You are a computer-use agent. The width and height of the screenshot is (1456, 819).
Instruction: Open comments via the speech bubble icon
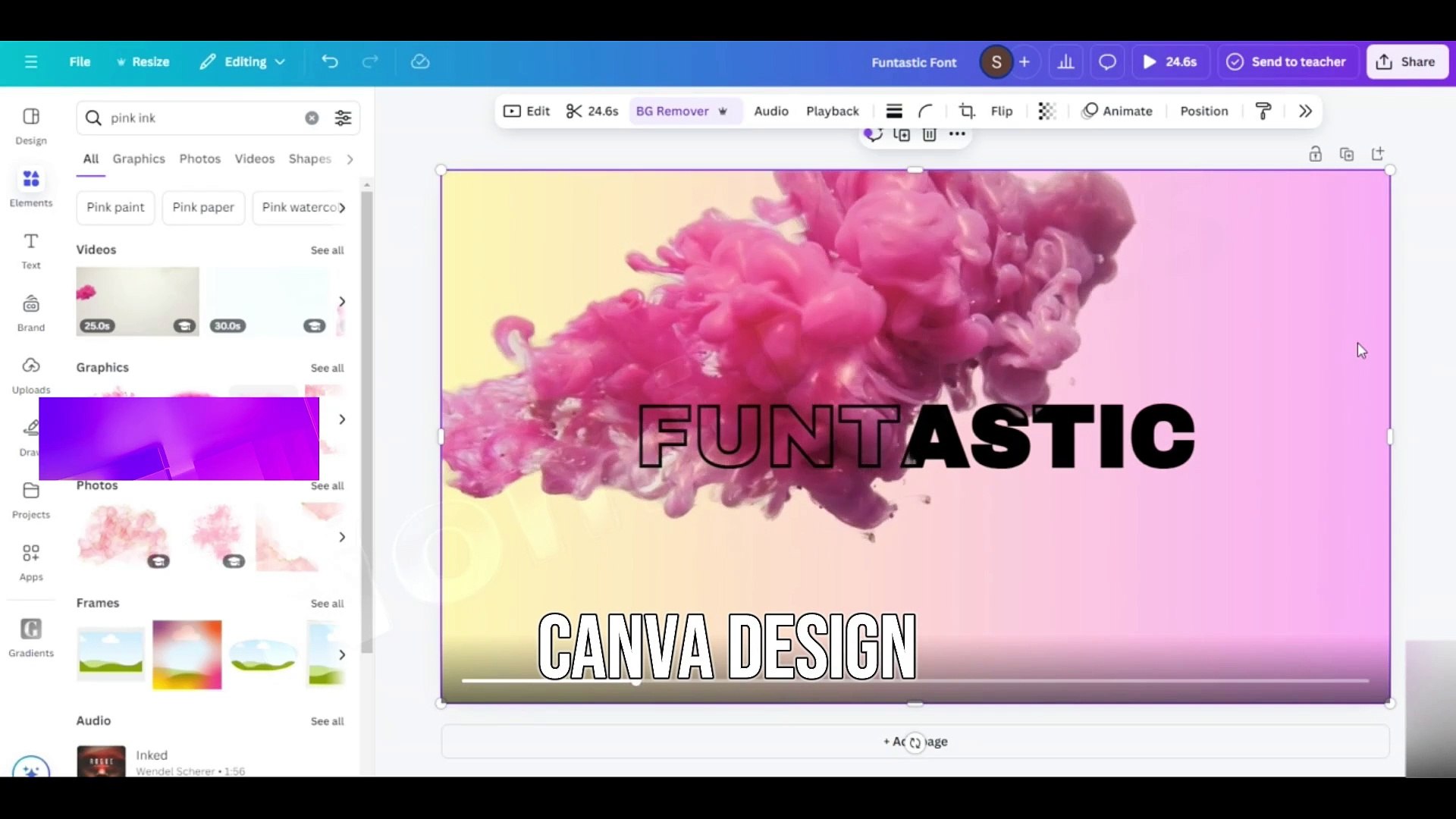point(1106,61)
